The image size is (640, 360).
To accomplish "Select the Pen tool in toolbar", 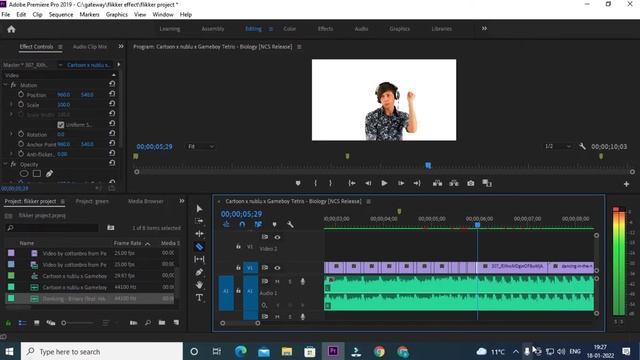I will [199, 272].
